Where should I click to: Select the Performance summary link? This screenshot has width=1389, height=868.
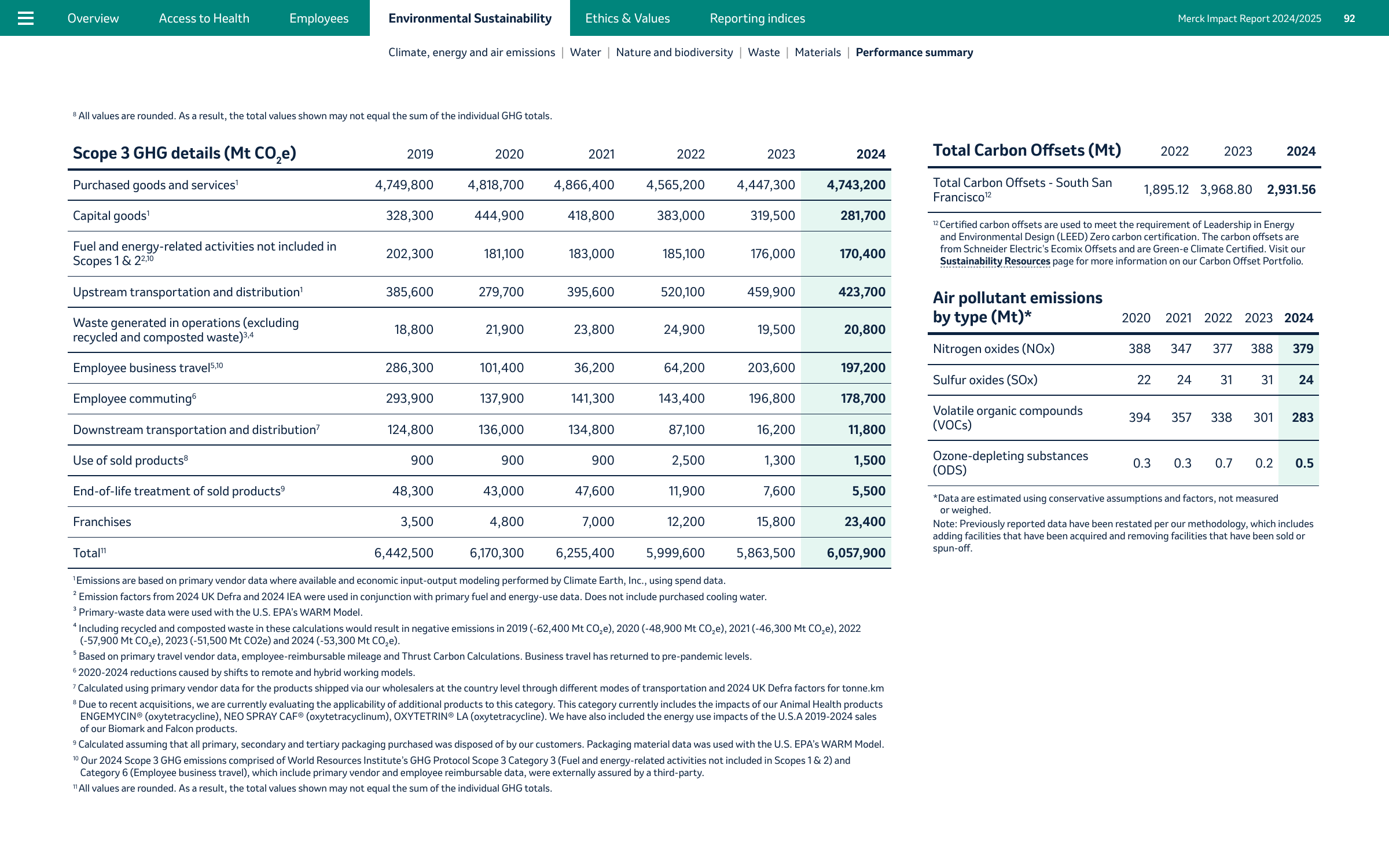(914, 52)
